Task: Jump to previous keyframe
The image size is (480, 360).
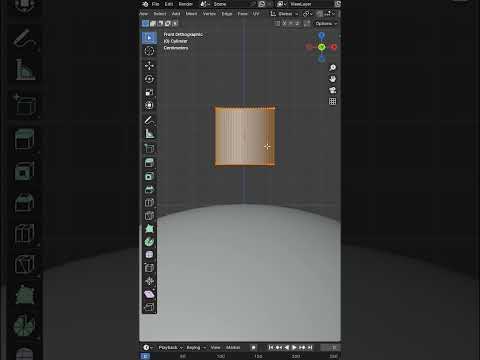Action: click(x=279, y=347)
